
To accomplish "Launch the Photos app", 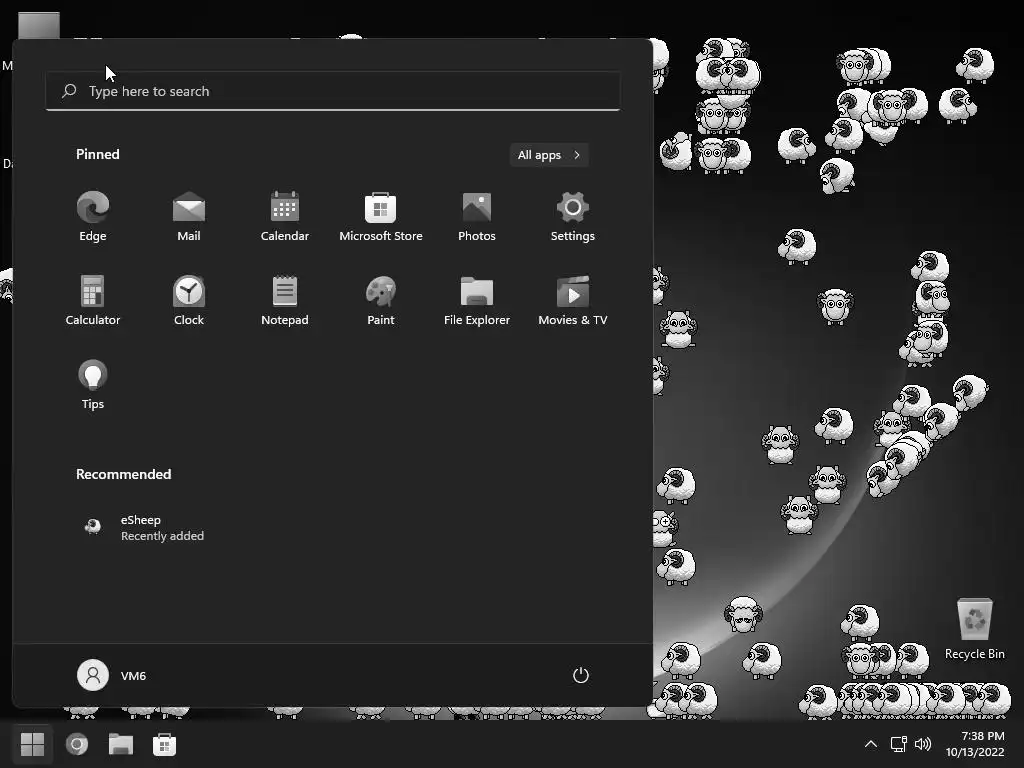I will (x=477, y=217).
